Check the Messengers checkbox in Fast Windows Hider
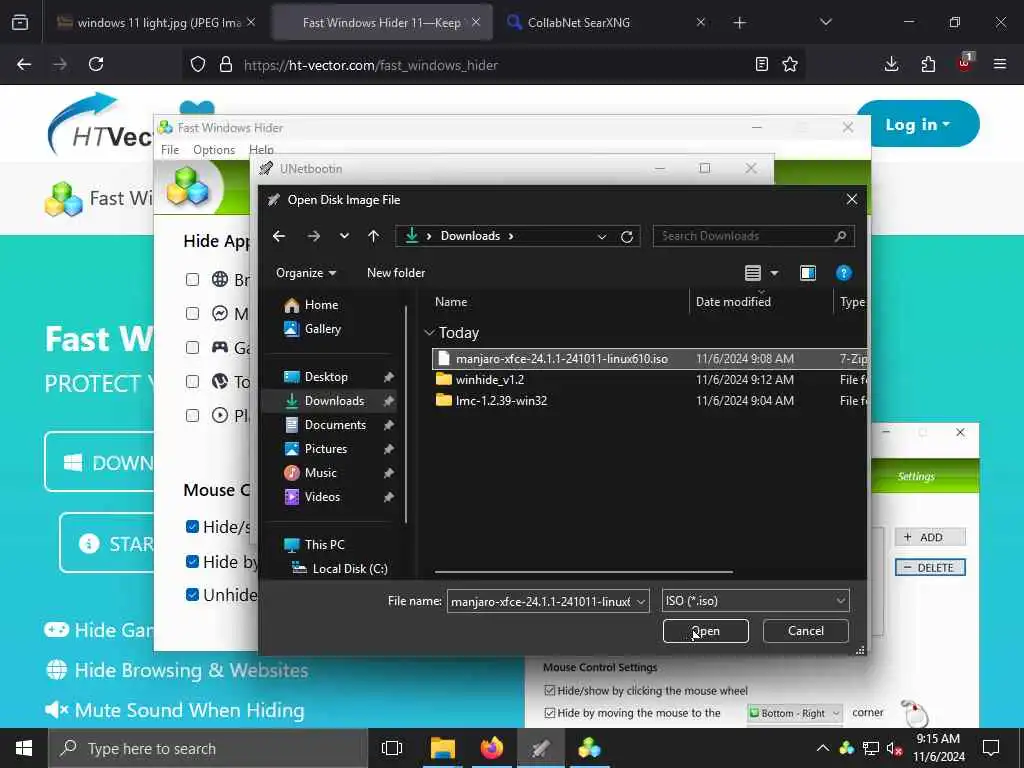This screenshot has width=1024, height=768. [x=192, y=313]
